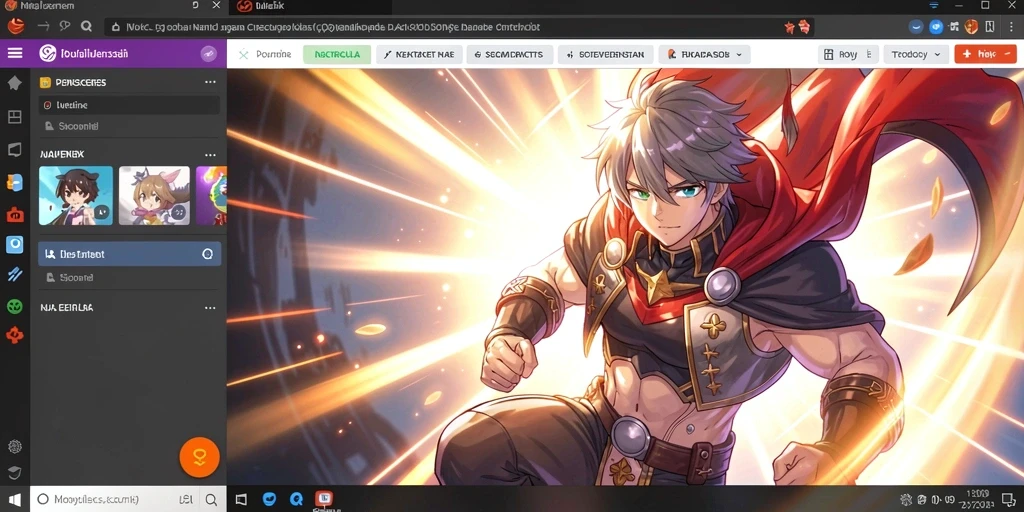Click the orange plus button top right
The height and width of the screenshot is (512, 1024).
(985, 55)
